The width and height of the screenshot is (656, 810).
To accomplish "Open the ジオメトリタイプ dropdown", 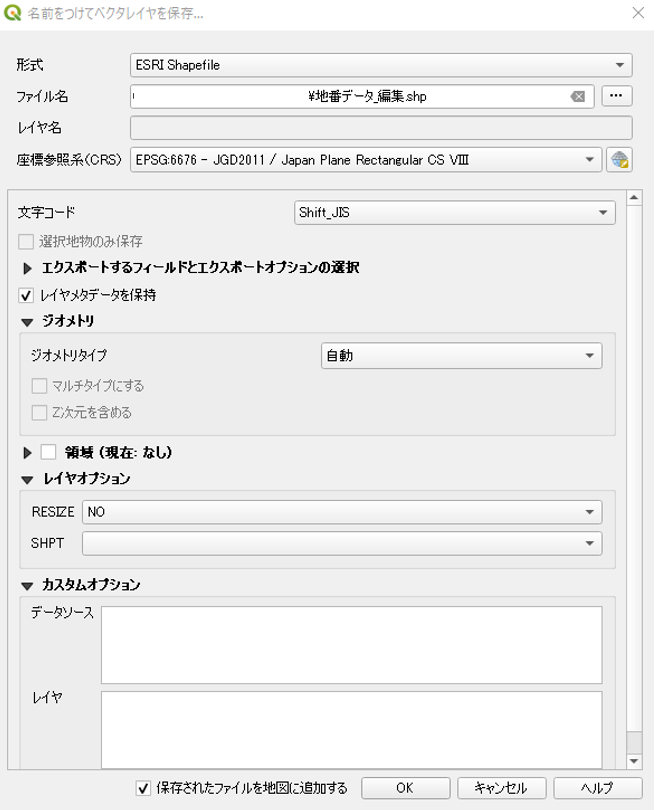I will coord(461,355).
